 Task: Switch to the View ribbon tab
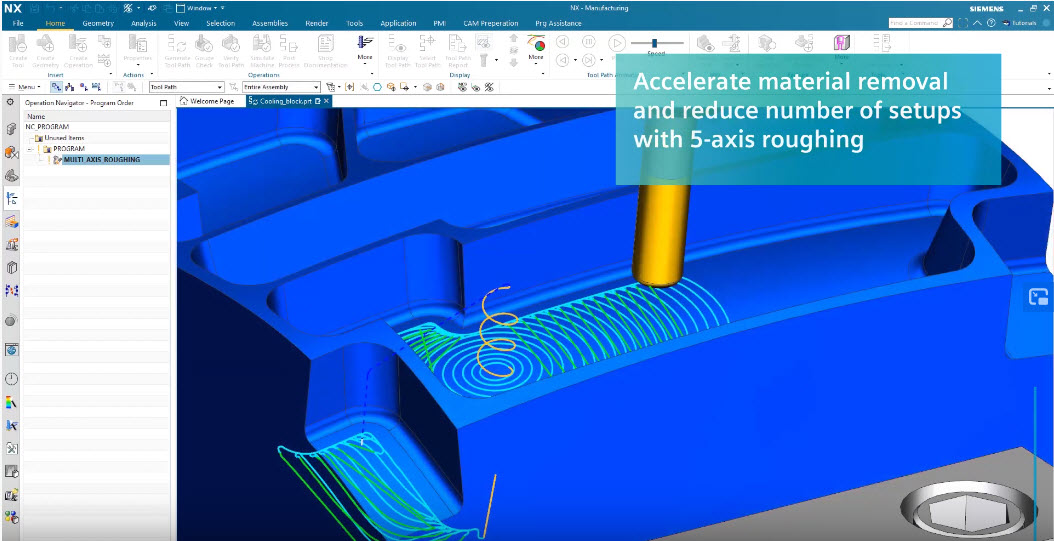(181, 23)
